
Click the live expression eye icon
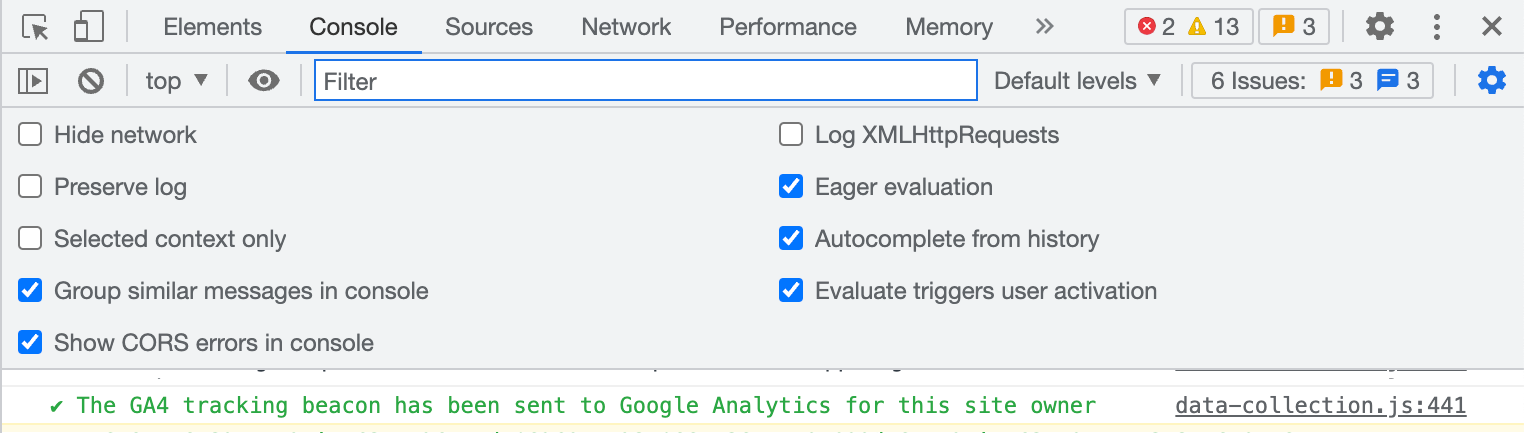coord(264,81)
